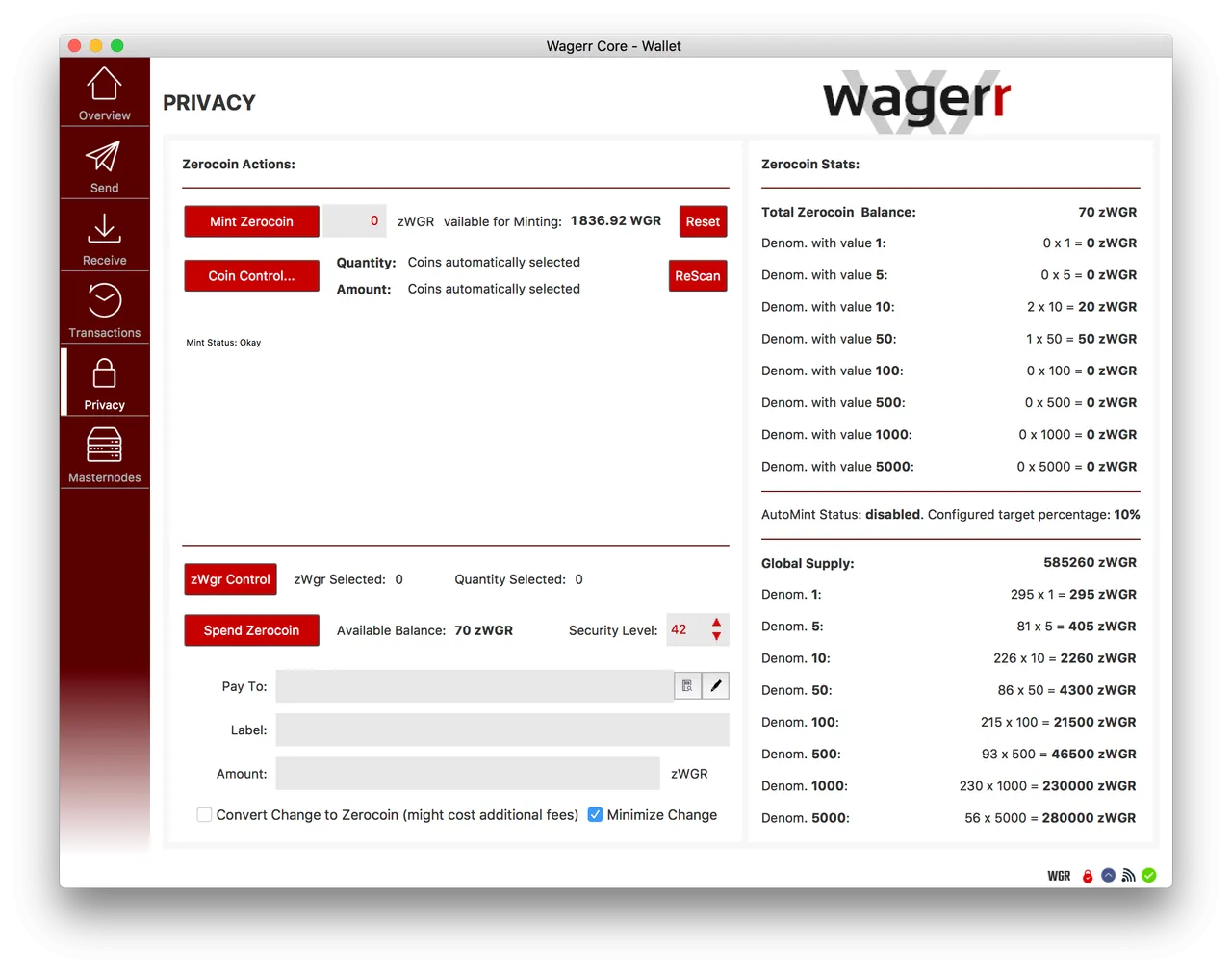Click the Available for Minting amount 1836.92 WGR
Viewport: 1232px width, 973px height.
click(x=616, y=220)
